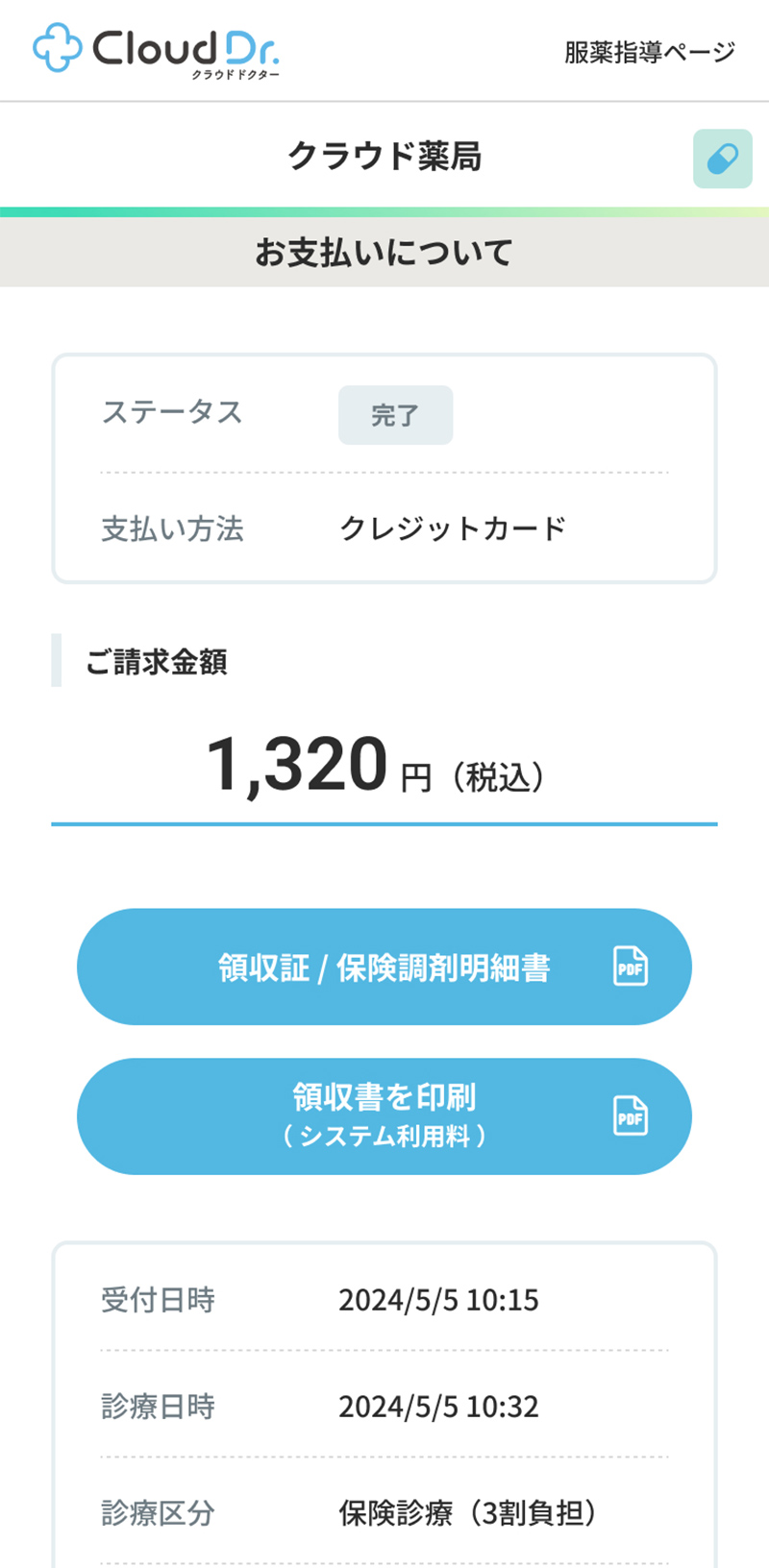This screenshot has width=769, height=1568.
Task: Click the ご請求金額 heading
Action: pos(157,662)
